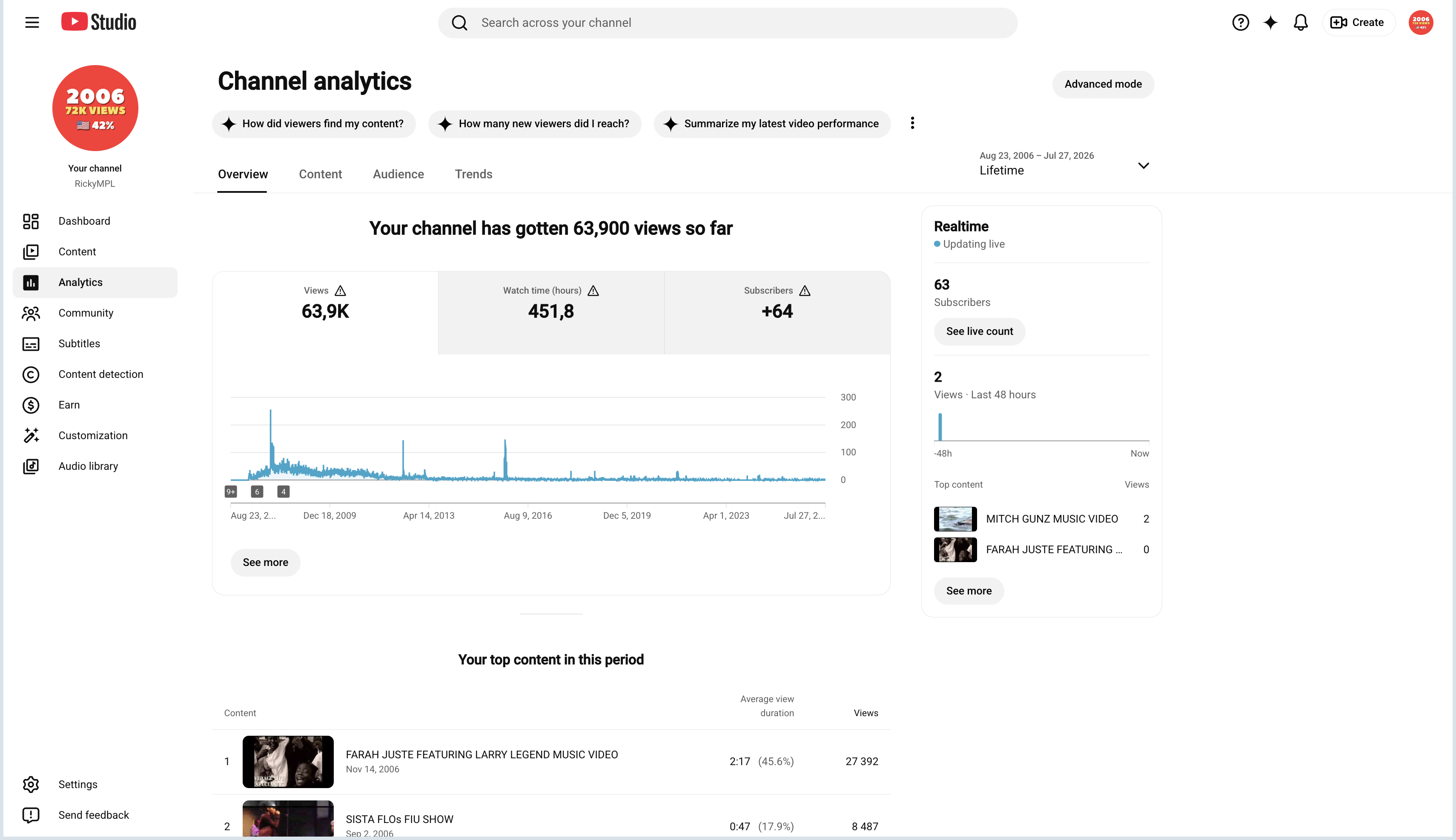Viewport: 1456px width, 840px height.
Task: Open 'MITCH GUNZ MUSIC VIDEO' realtime title
Action: pos(1052,519)
